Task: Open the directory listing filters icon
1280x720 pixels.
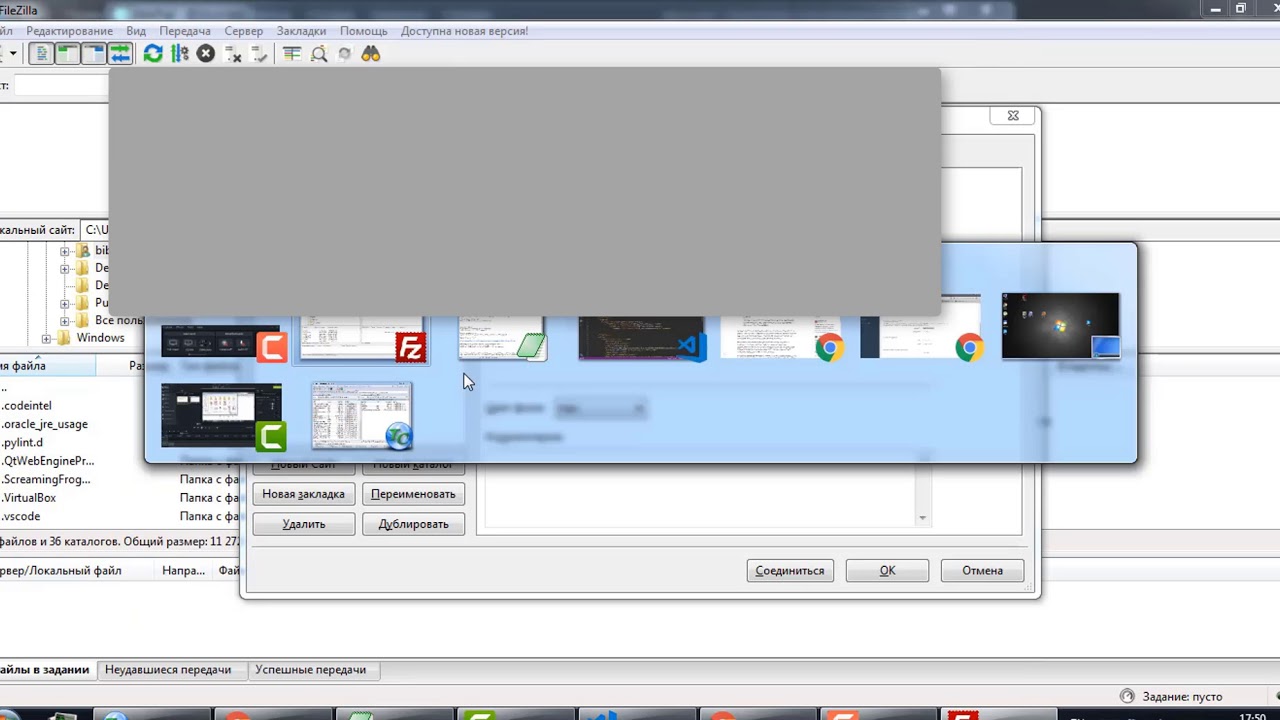Action: coord(292,54)
